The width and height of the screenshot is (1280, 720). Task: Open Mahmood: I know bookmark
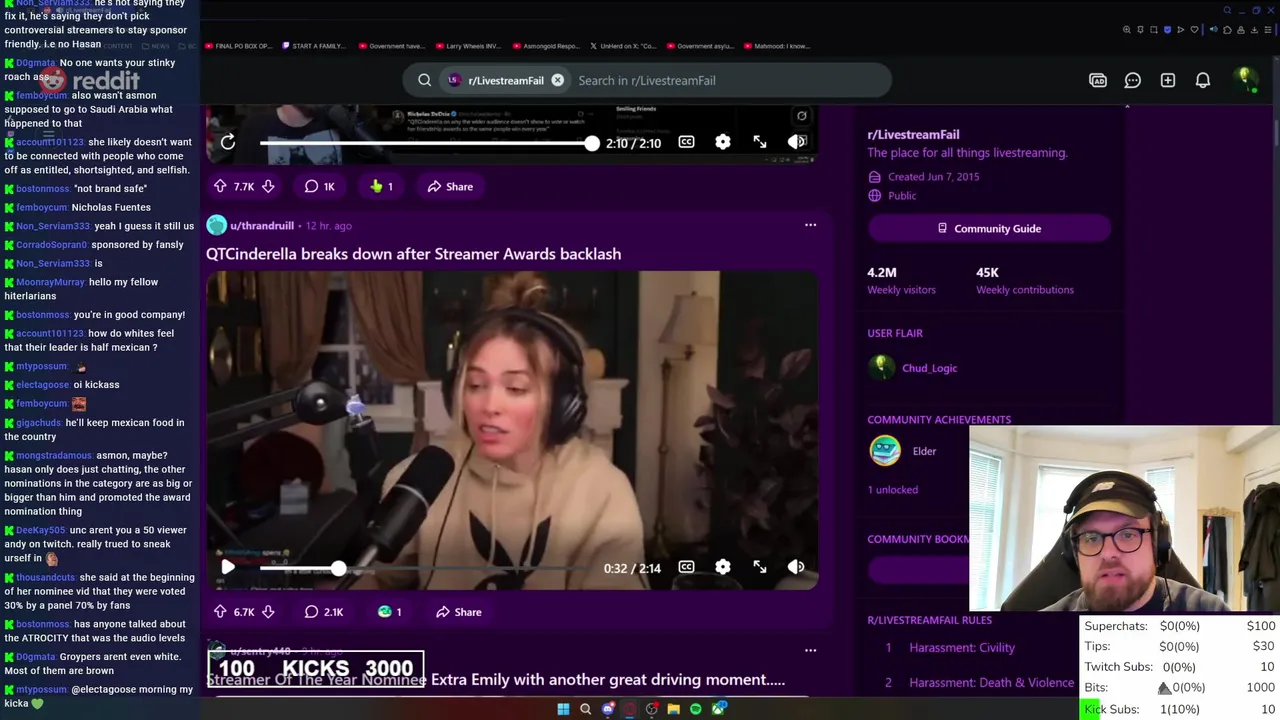point(776,46)
